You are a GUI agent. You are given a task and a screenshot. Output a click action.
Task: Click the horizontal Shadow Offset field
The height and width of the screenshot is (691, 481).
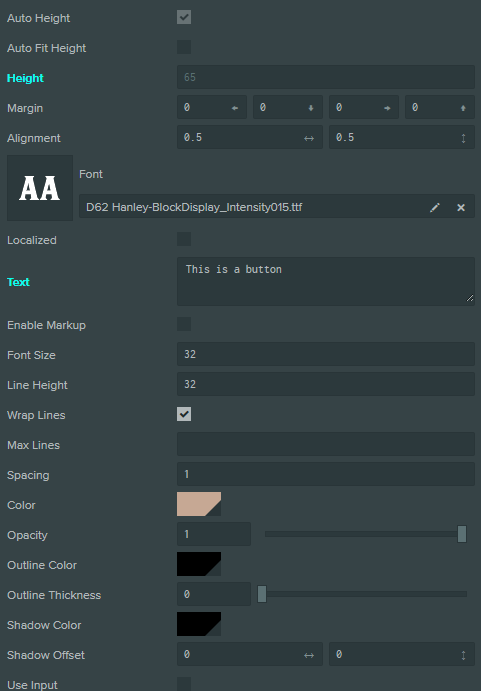point(250,654)
